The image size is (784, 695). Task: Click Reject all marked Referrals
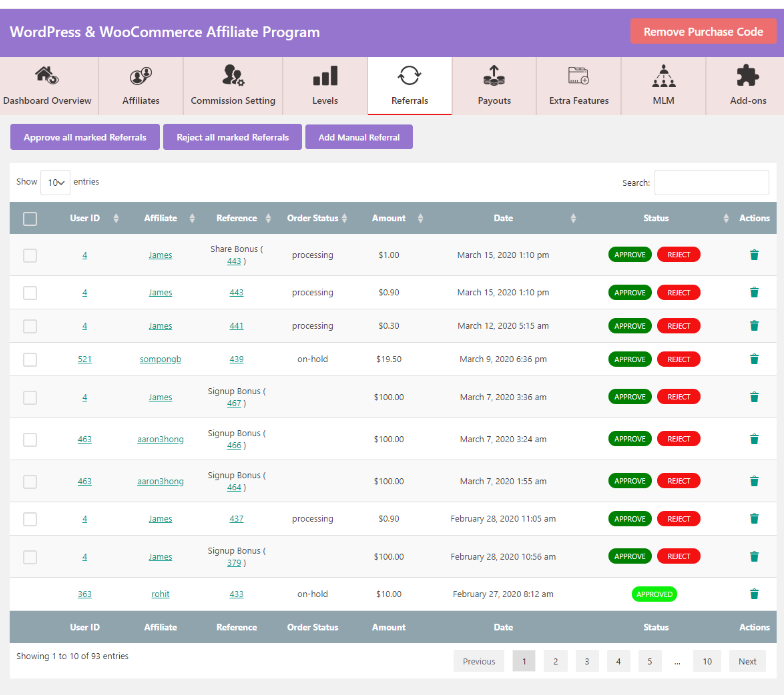(232, 137)
